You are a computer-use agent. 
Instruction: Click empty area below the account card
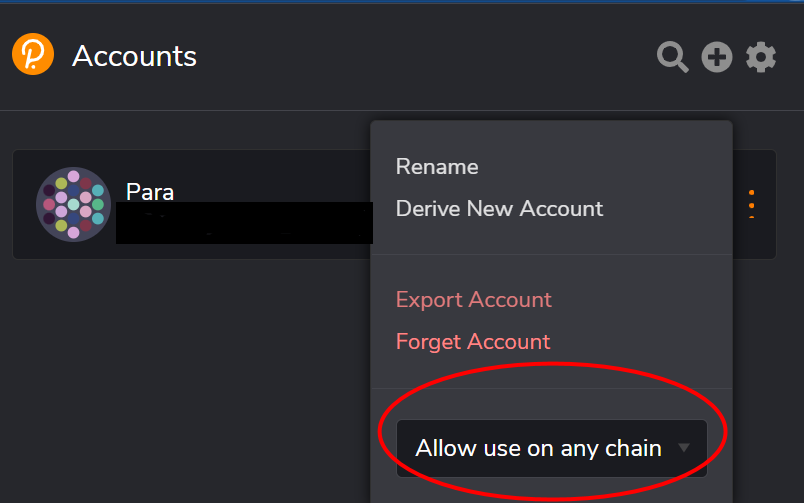(x=180, y=380)
